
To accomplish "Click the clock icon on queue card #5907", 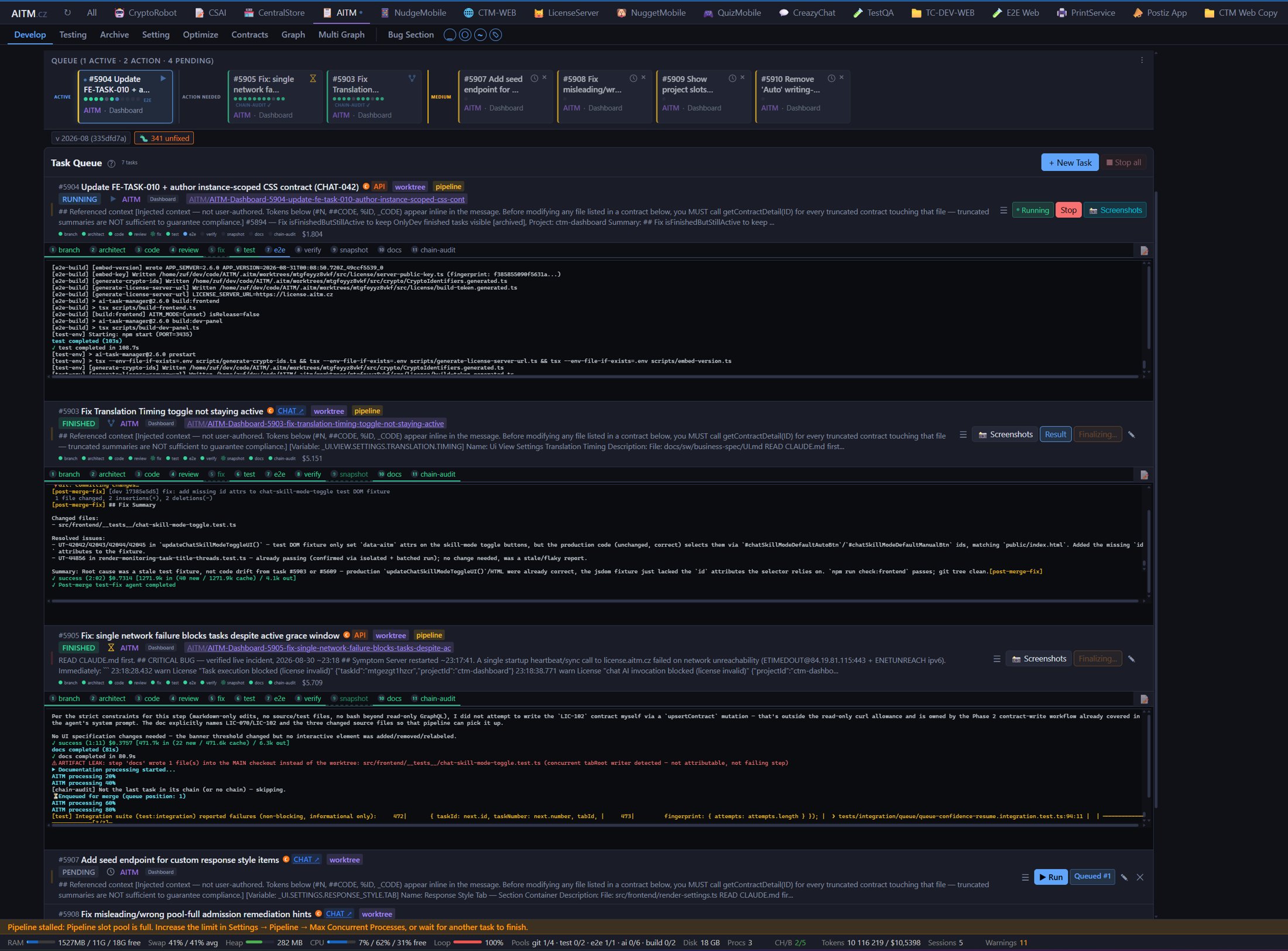I will pos(535,78).
